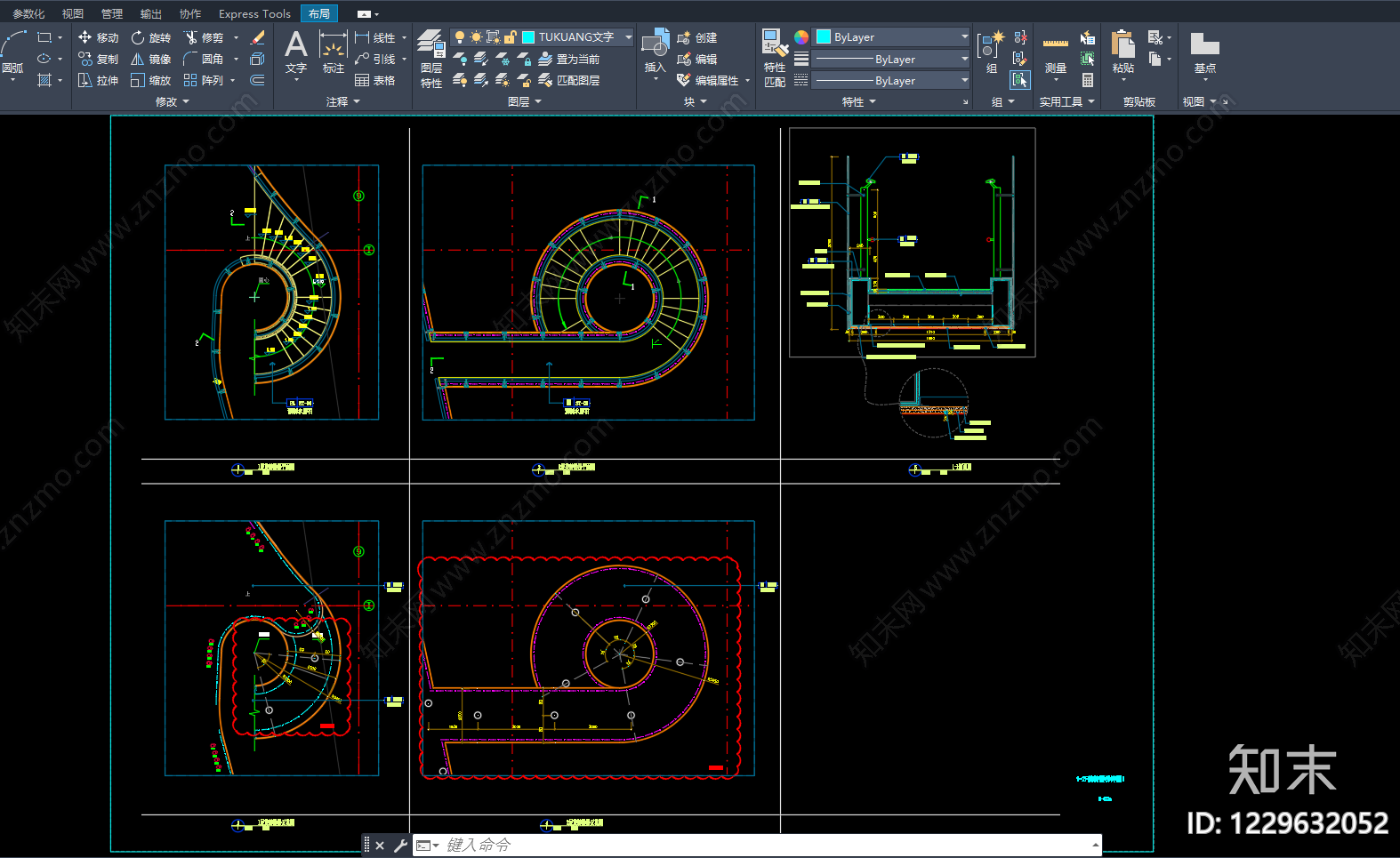Click 置为当前 (Make Current) button
The height and width of the screenshot is (858, 1400).
pos(569,59)
